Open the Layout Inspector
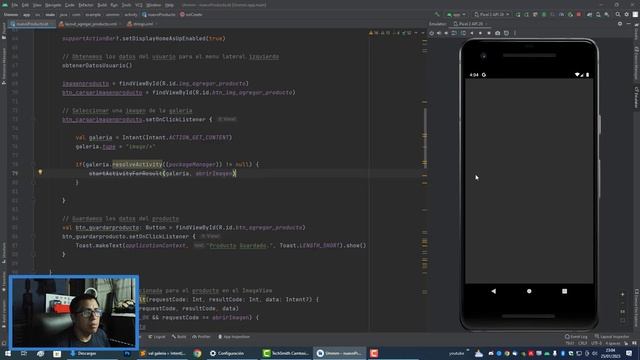 tap(612, 337)
